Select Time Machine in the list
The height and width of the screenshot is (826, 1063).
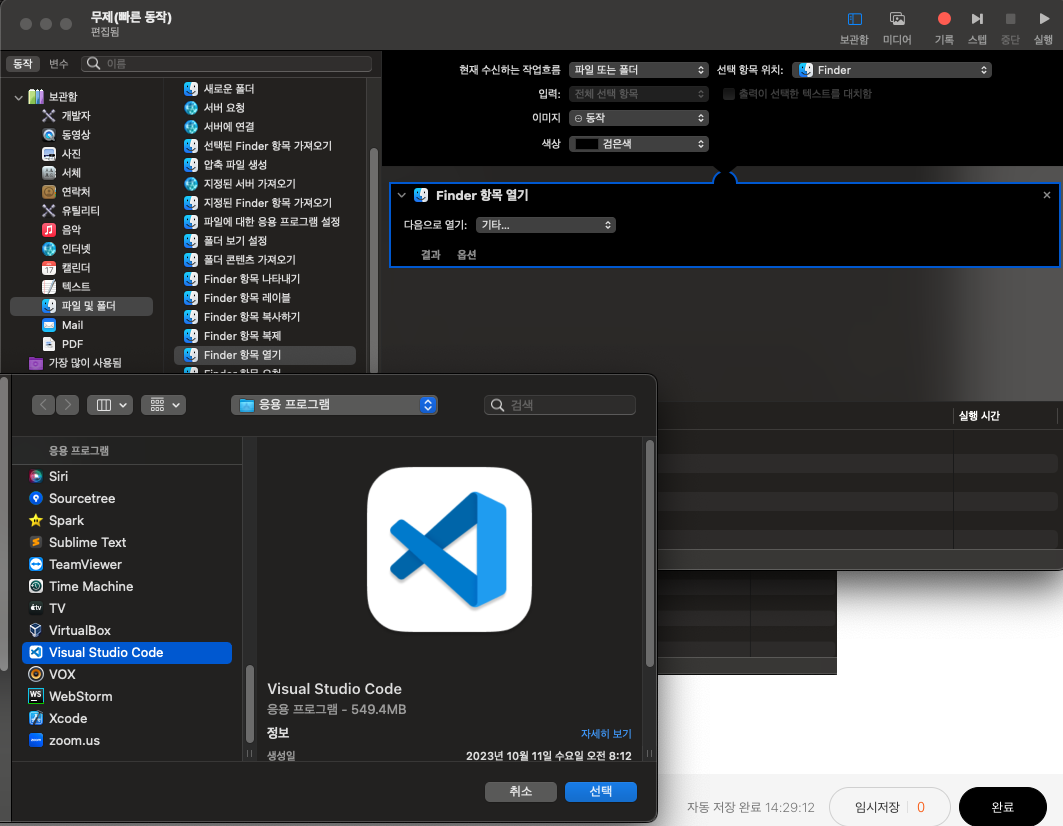pos(127,587)
